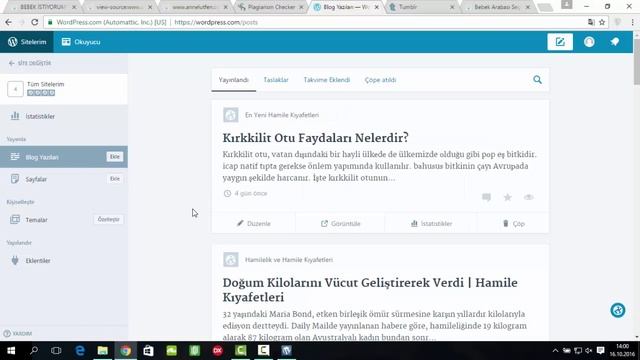Click the İstatistikler chart icon in the sidebar

[x=15, y=116]
